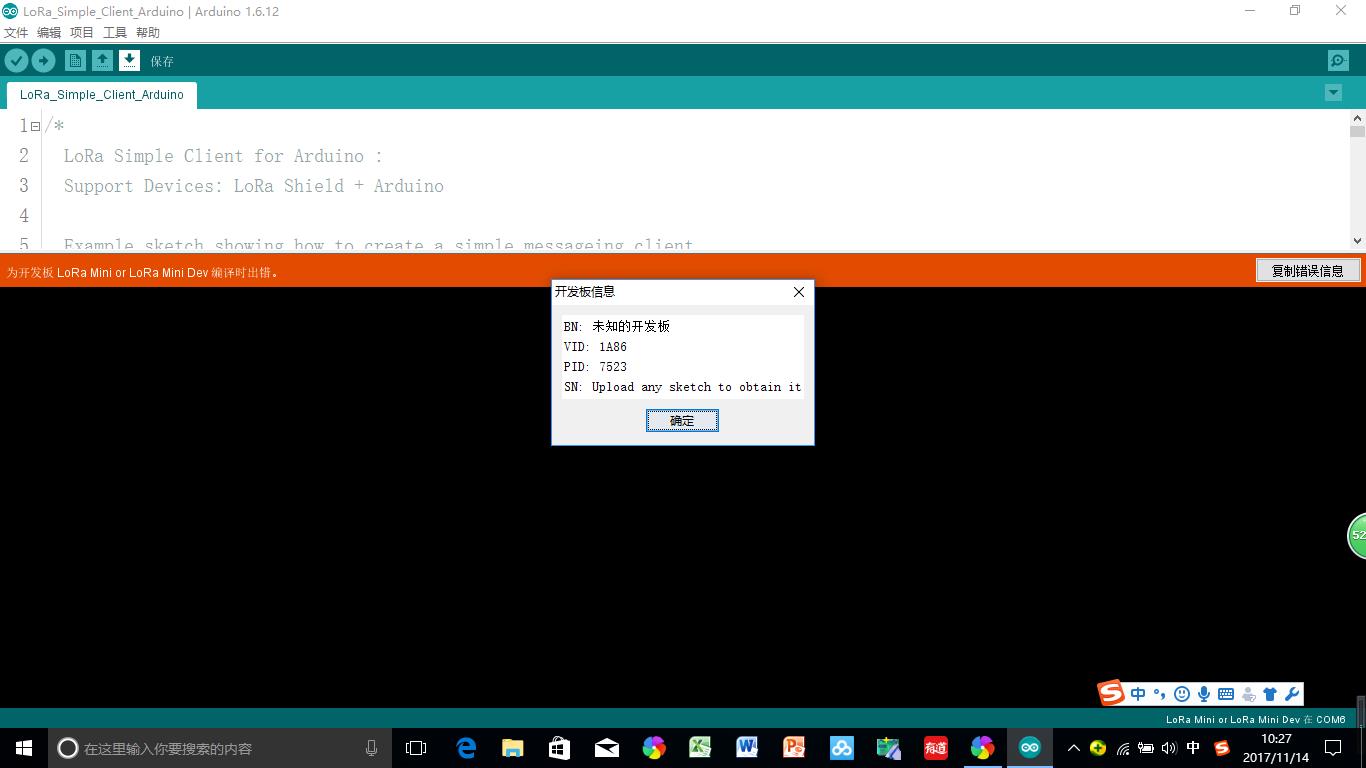Click the Sogou skin shirt icon

coord(1270,694)
